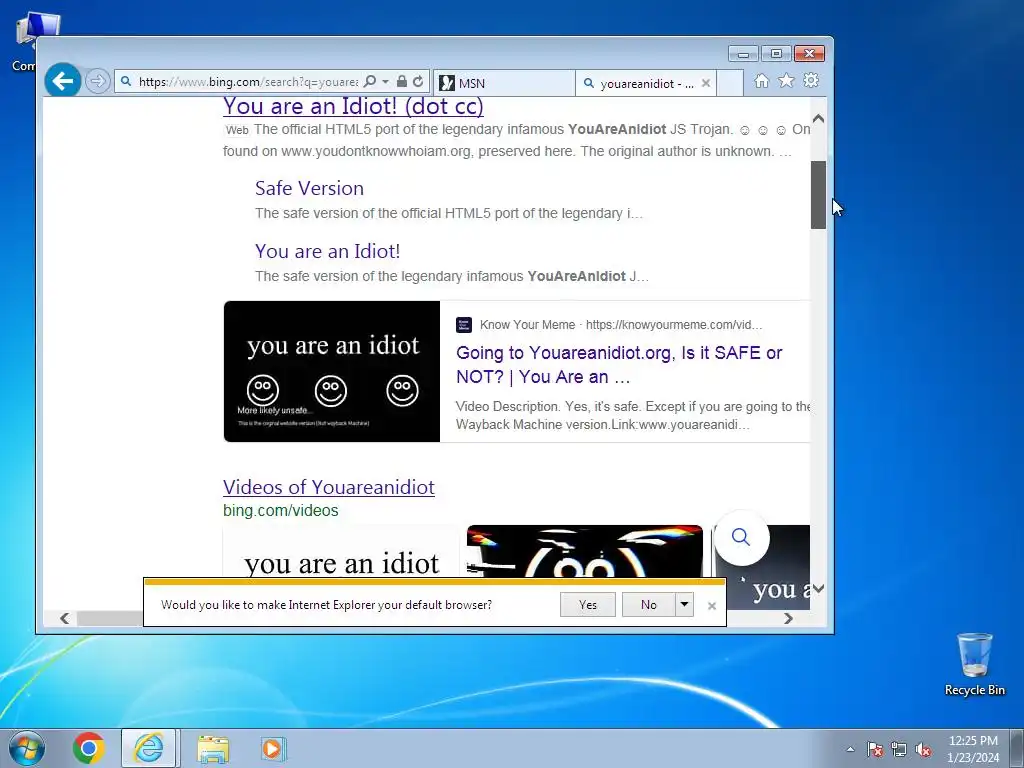Click the bing.com/videos green URL
This screenshot has height=768, width=1024.
[281, 510]
